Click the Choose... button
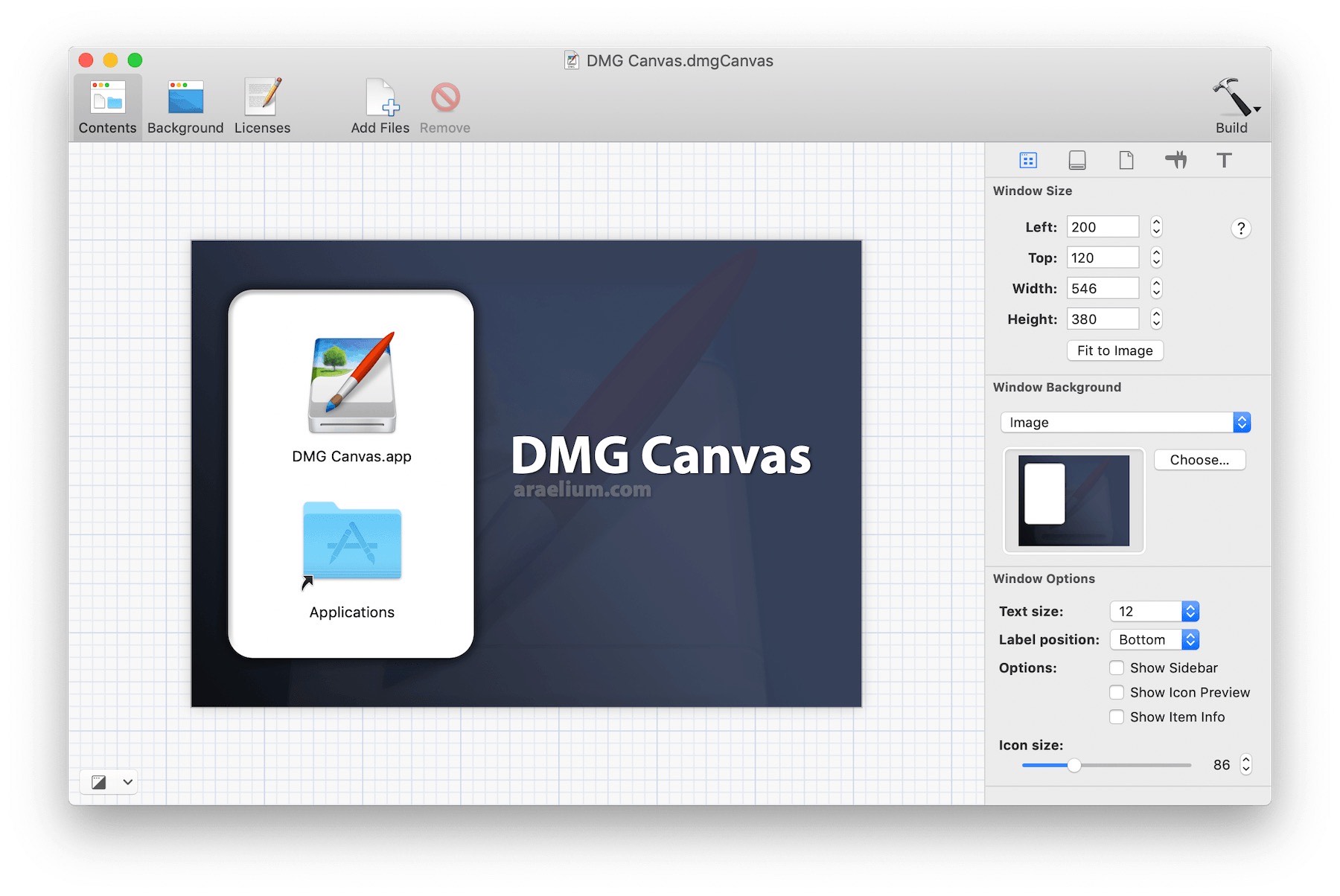The height and width of the screenshot is (896, 1340). coord(1199,460)
